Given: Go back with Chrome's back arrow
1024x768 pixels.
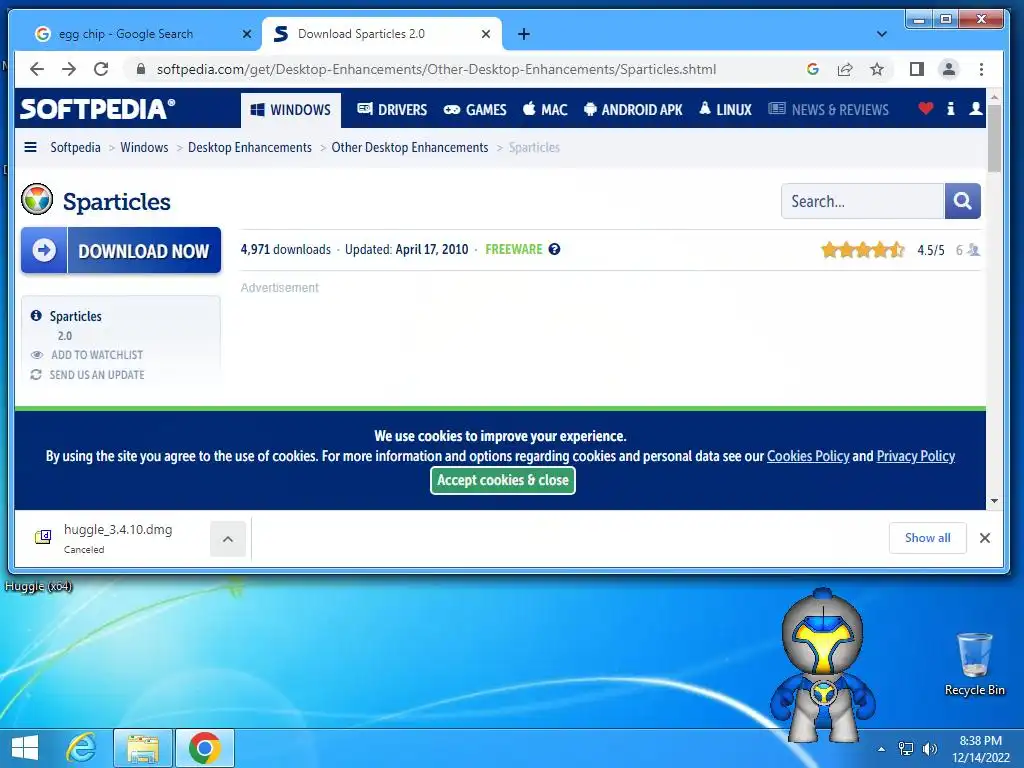Looking at the screenshot, I should (x=37, y=69).
